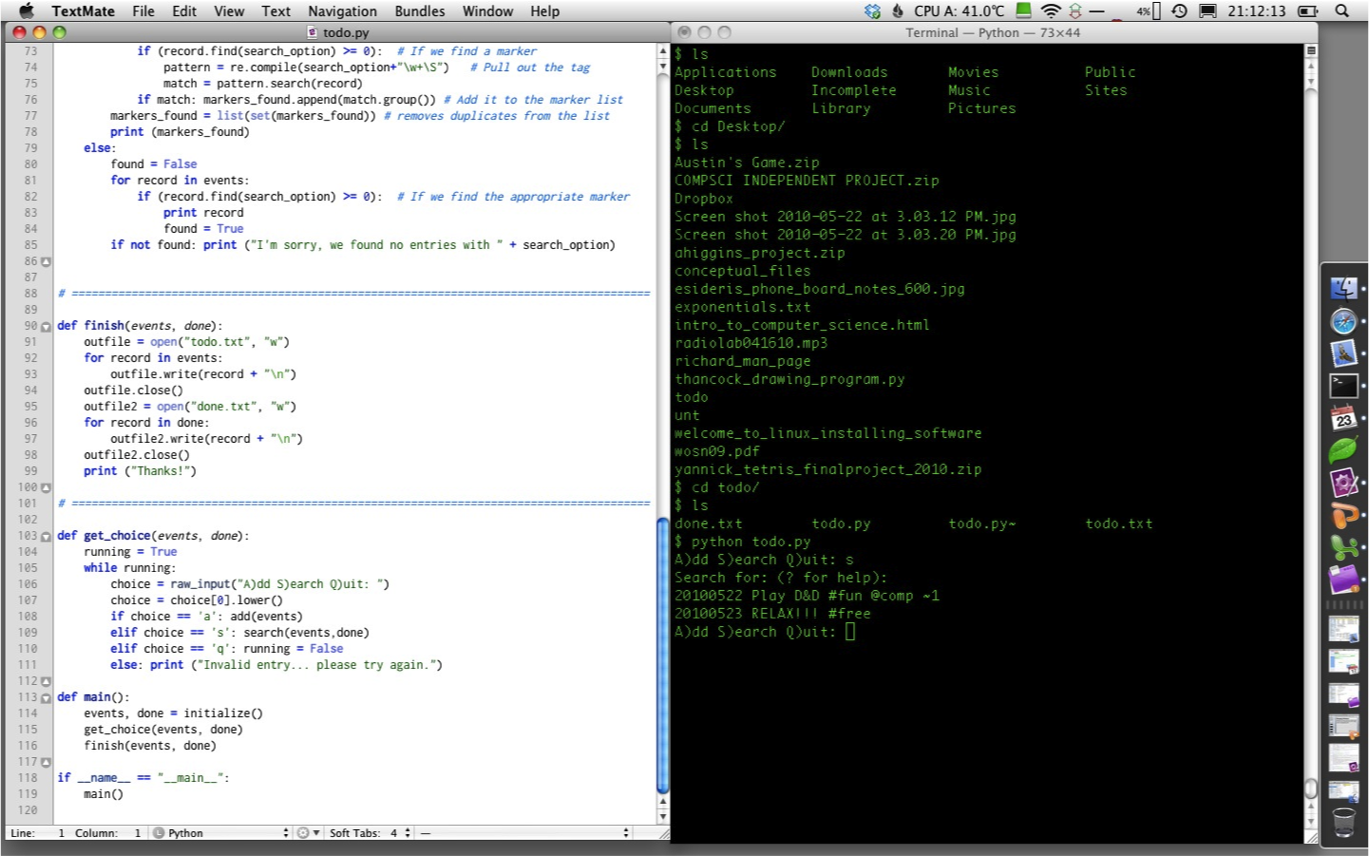Click 'wosn09.pdf' in Terminal output
1369x857 pixels.
tap(716, 451)
